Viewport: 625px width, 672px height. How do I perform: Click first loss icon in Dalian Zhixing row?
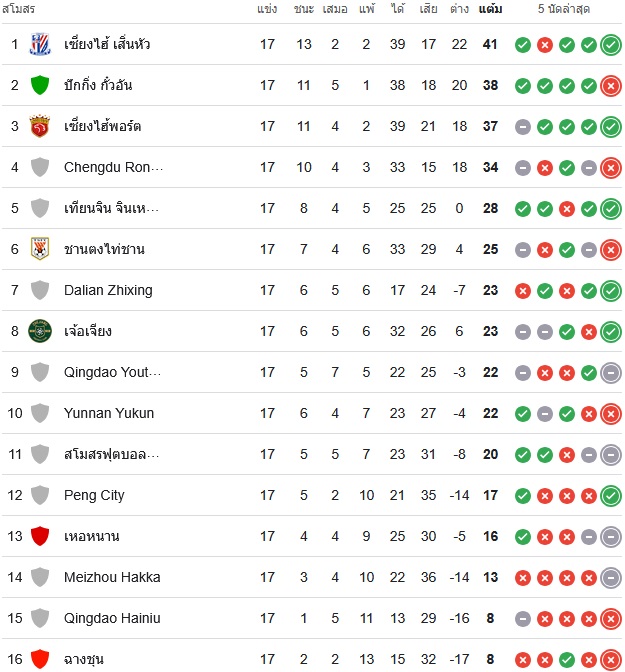point(523,291)
